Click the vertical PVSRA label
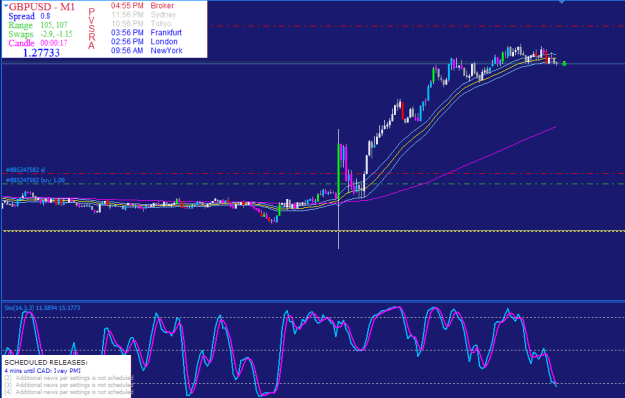This screenshot has width=625, height=398. [91, 29]
